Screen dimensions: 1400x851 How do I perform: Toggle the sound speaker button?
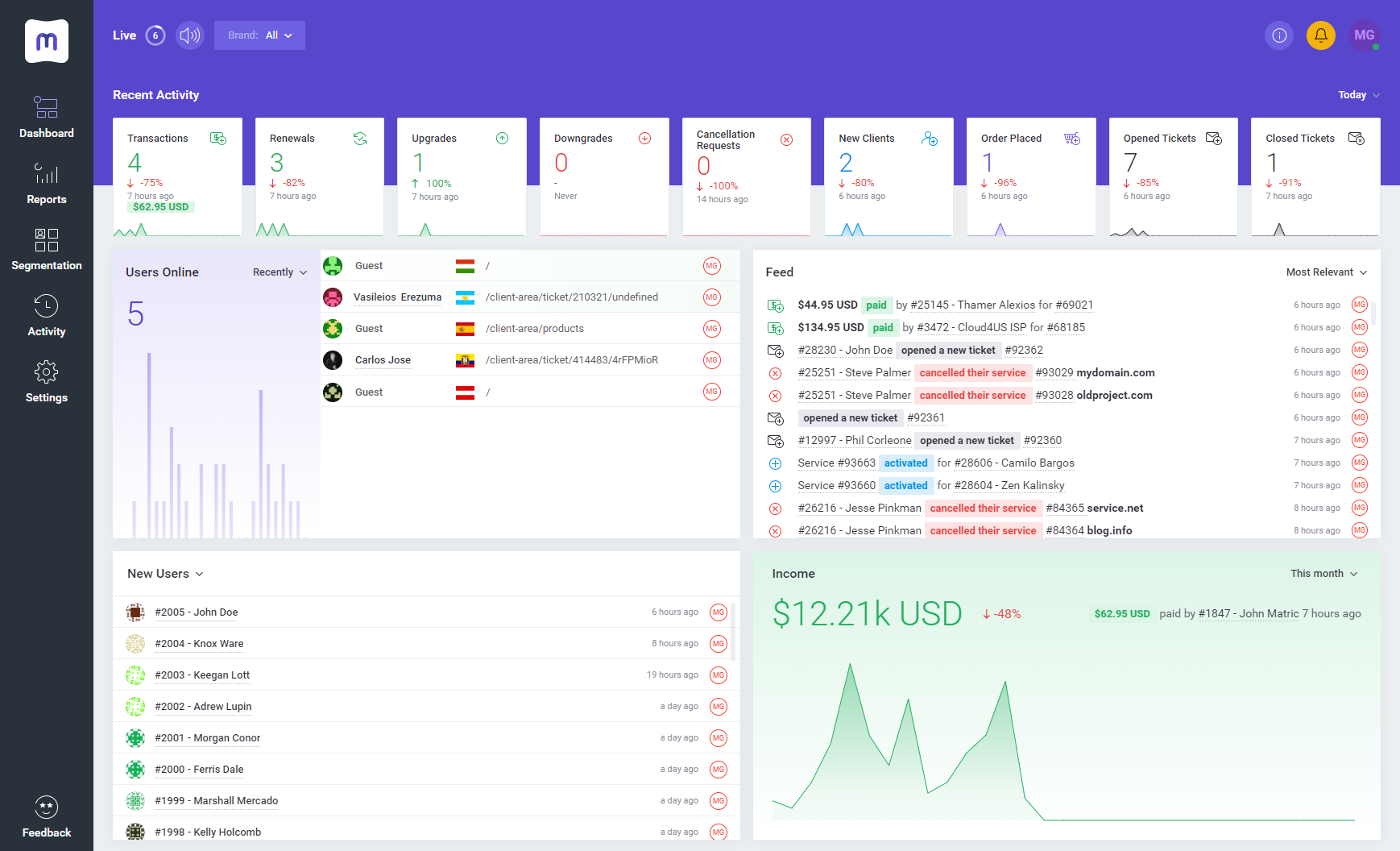(190, 35)
